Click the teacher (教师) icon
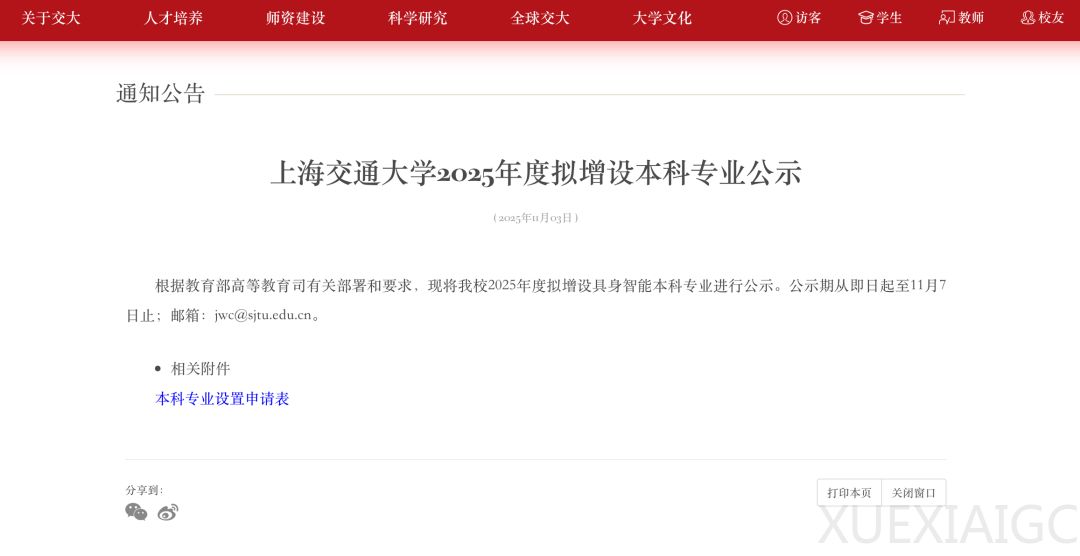The image size is (1080, 556). [946, 18]
